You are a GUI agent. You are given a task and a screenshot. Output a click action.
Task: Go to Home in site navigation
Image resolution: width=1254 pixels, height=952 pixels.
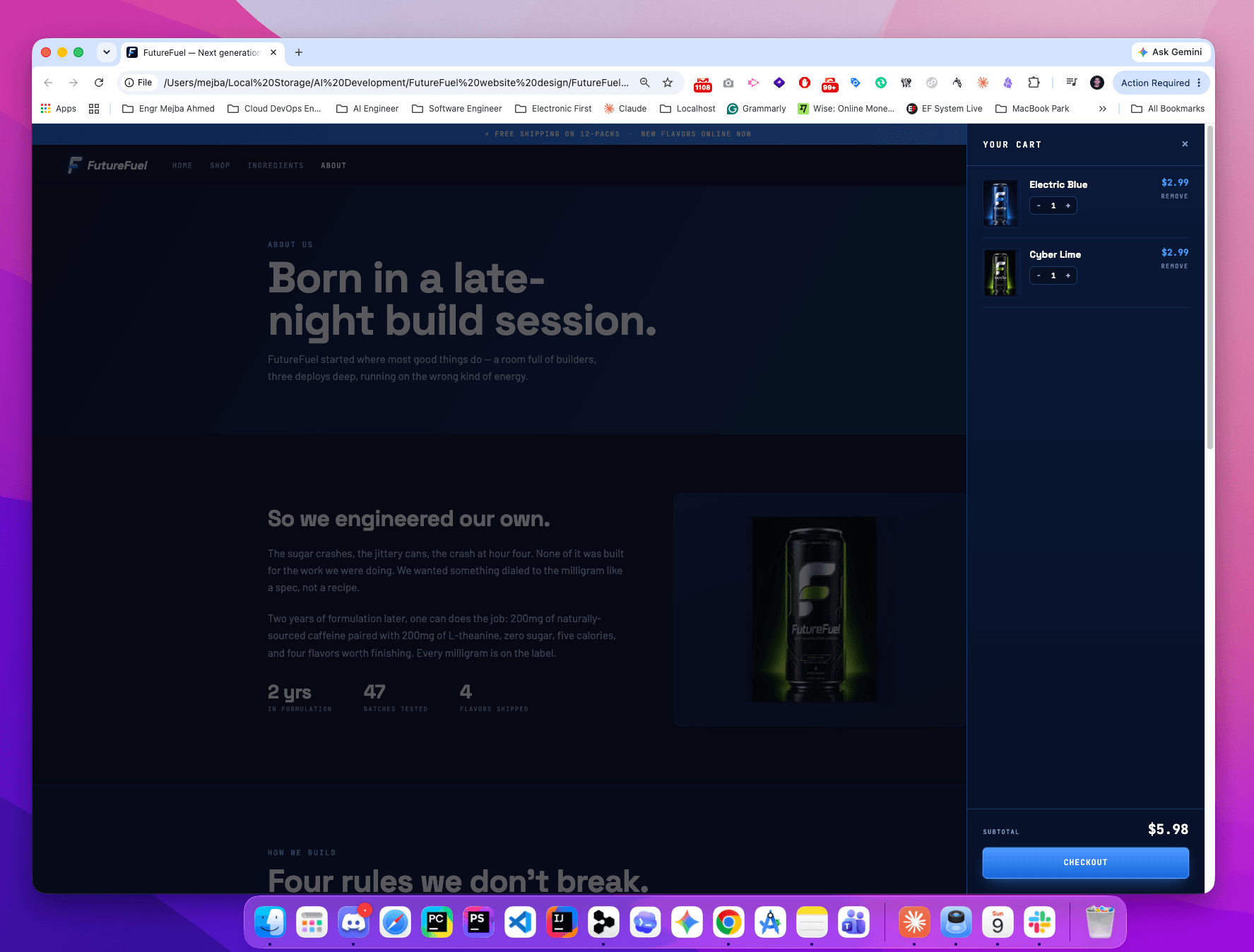[182, 165]
